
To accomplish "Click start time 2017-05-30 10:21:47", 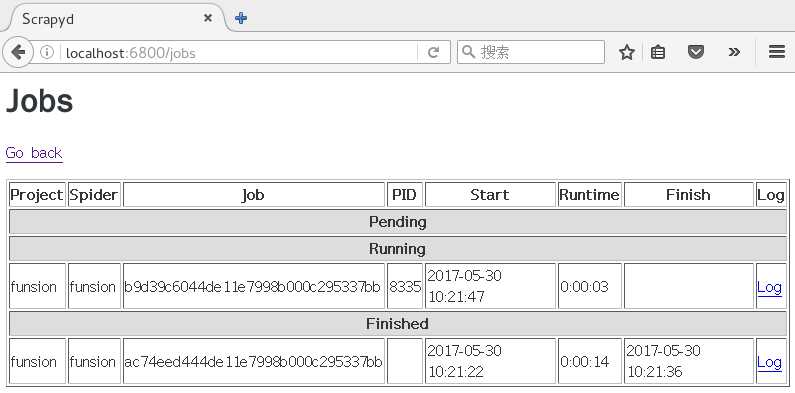I will (464, 287).
